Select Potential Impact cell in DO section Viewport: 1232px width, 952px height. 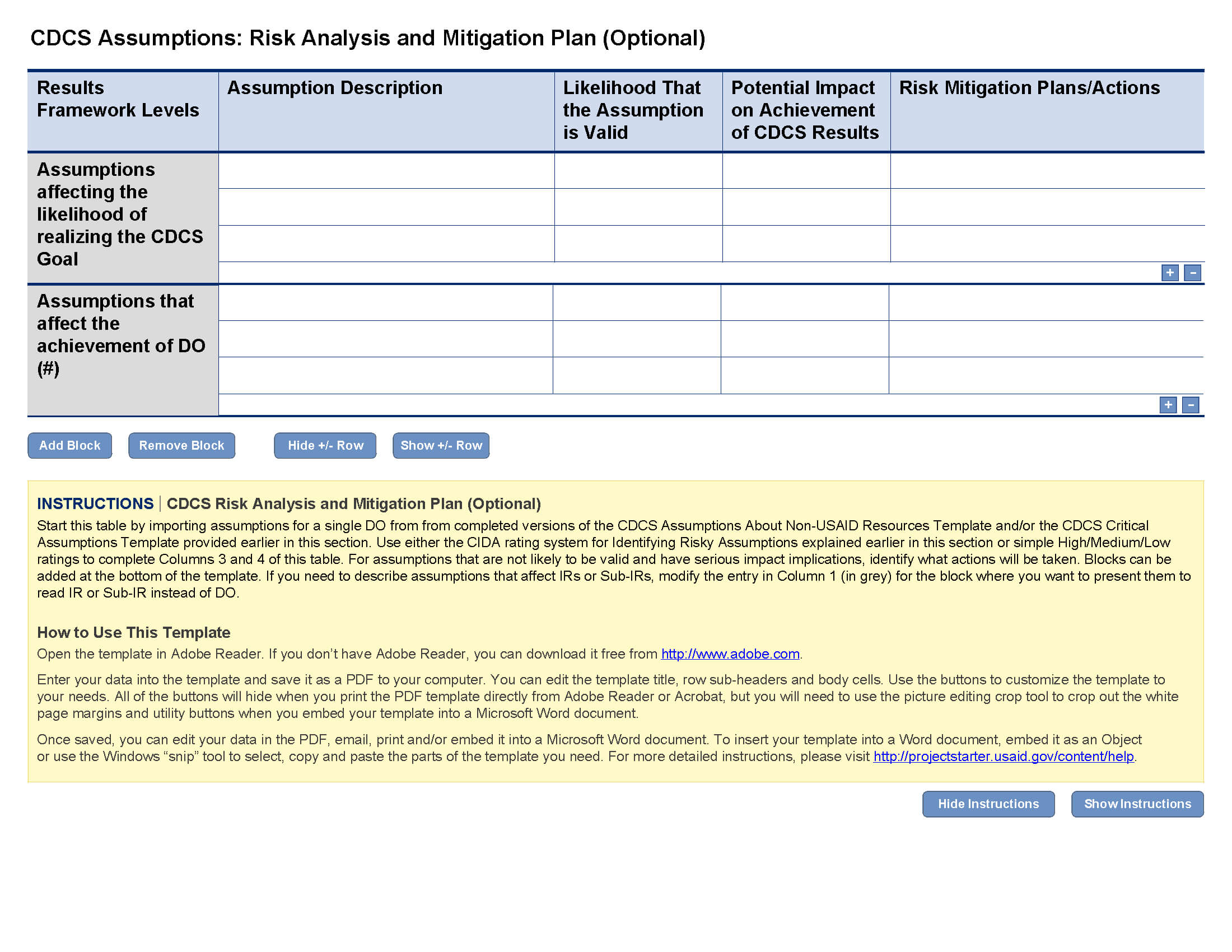[805, 304]
